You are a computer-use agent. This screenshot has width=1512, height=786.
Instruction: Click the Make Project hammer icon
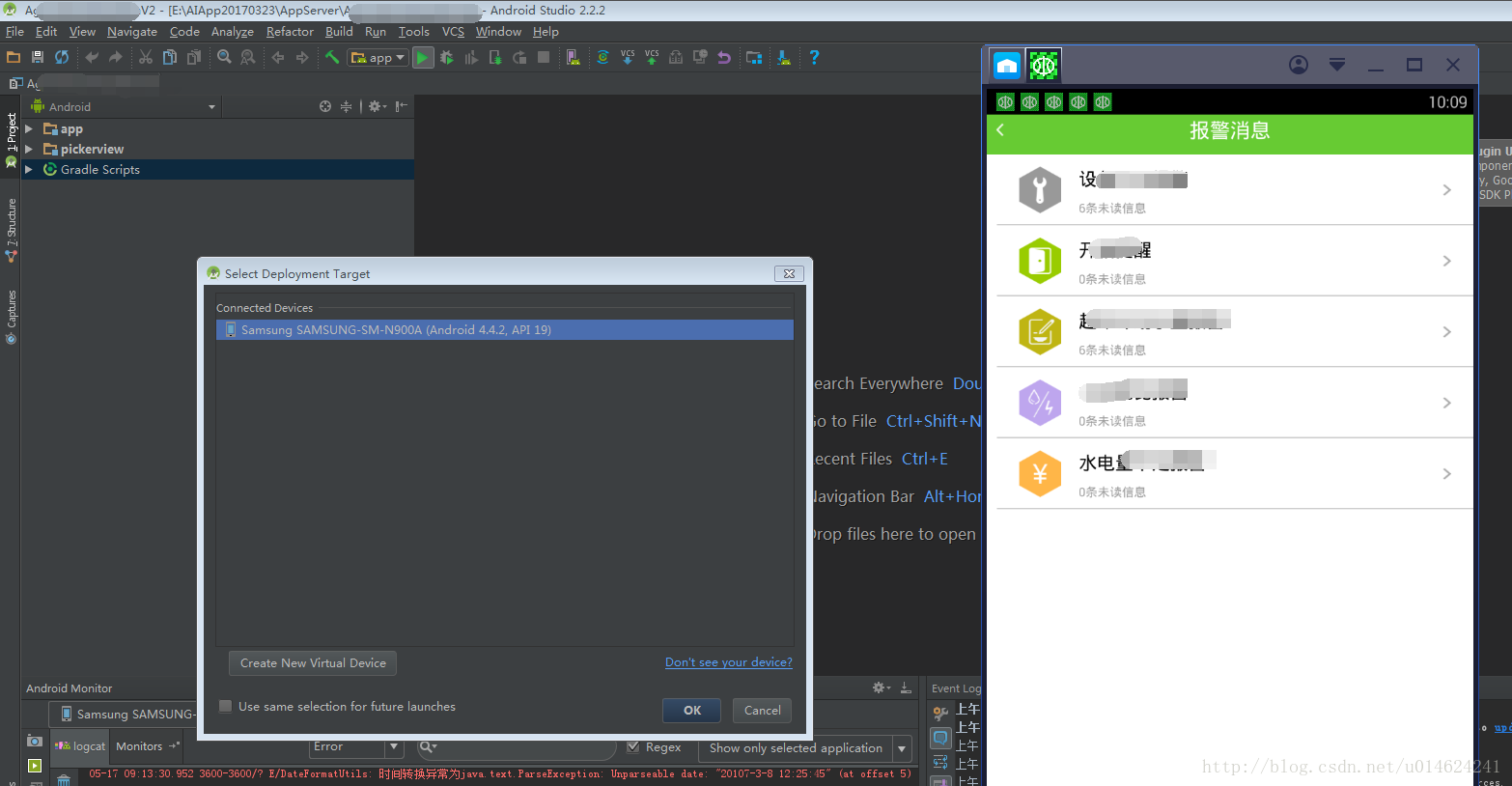point(332,58)
